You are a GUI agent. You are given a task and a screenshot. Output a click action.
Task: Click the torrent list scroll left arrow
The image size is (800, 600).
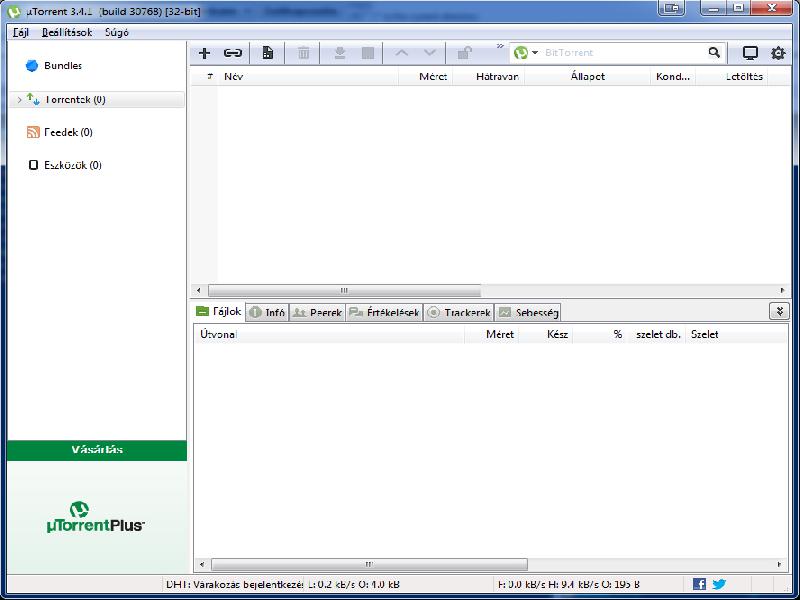(x=199, y=290)
